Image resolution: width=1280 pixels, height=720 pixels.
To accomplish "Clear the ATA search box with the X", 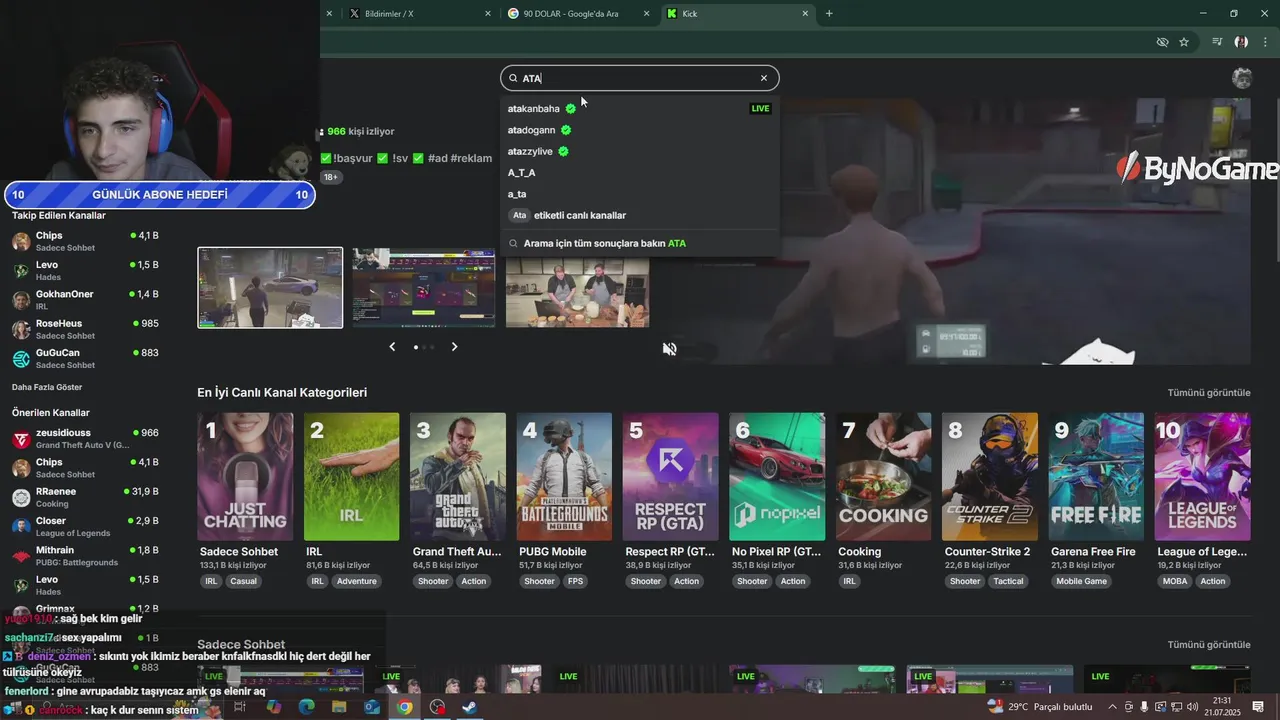I will click(764, 78).
